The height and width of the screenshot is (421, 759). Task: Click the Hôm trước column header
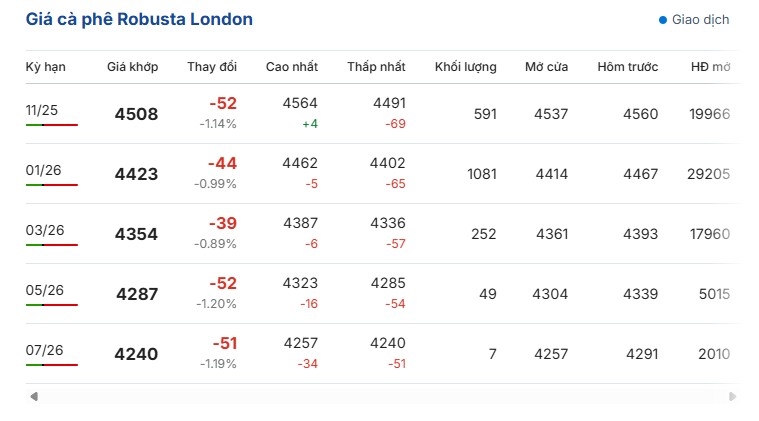point(628,67)
